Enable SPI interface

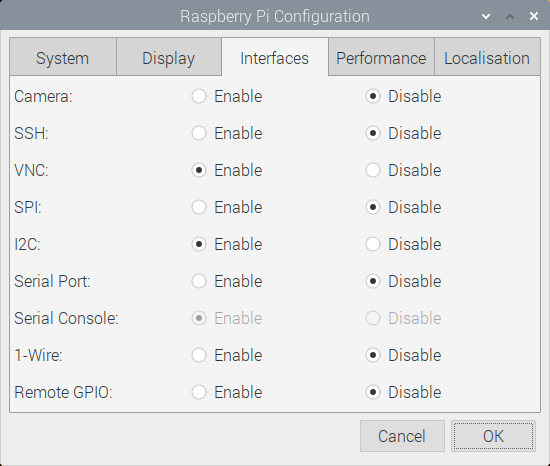pyautogui.click(x=199, y=207)
